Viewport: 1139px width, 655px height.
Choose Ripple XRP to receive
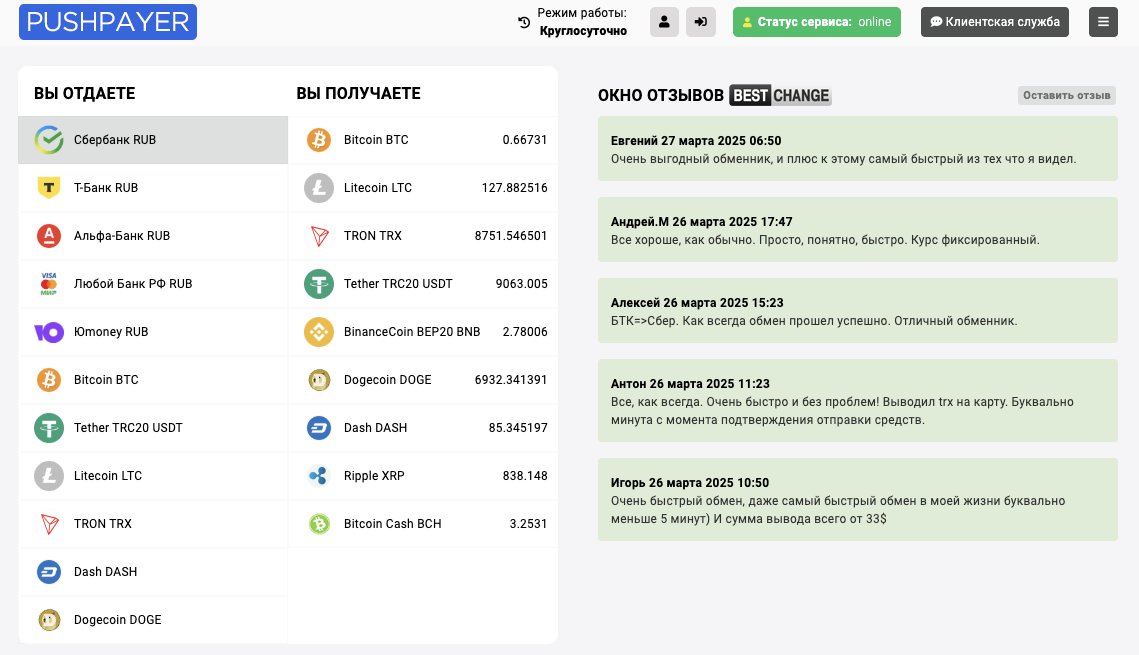click(423, 476)
